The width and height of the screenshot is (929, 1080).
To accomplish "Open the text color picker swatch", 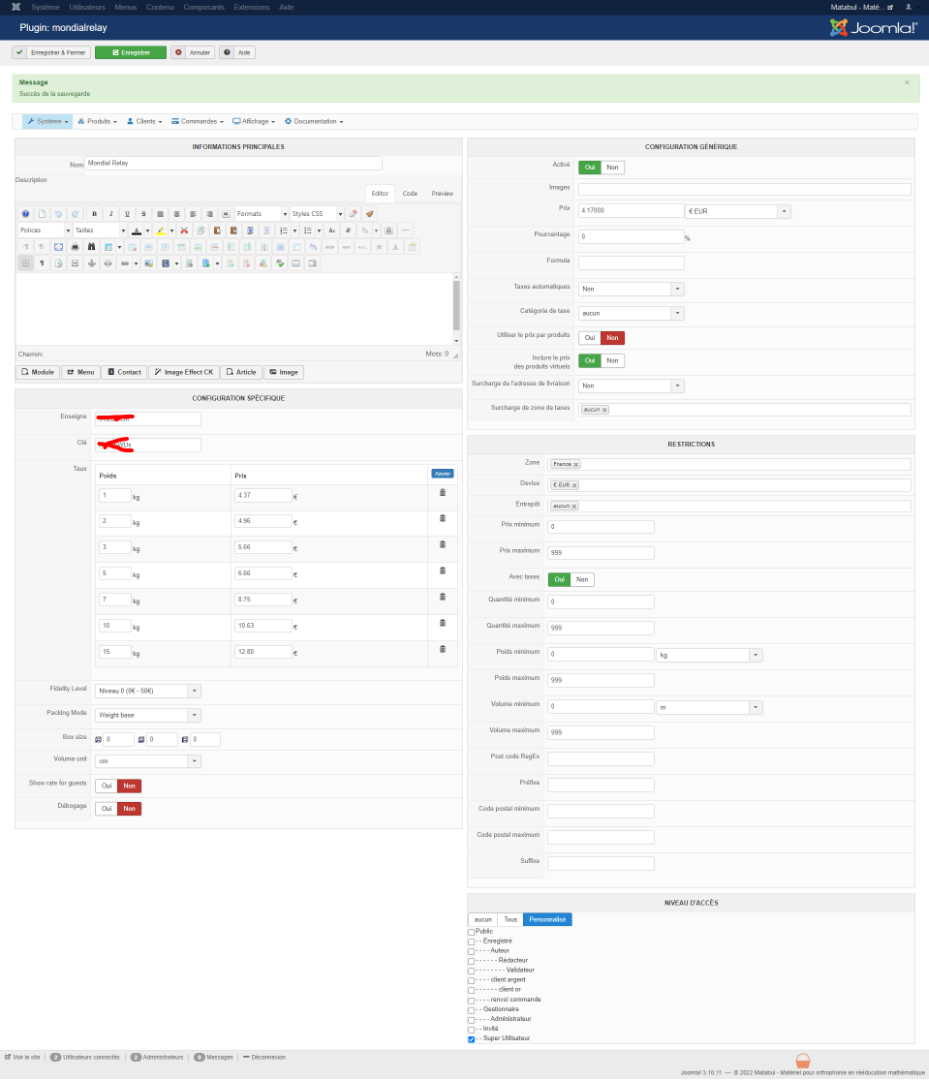I will pyautogui.click(x=136, y=230).
